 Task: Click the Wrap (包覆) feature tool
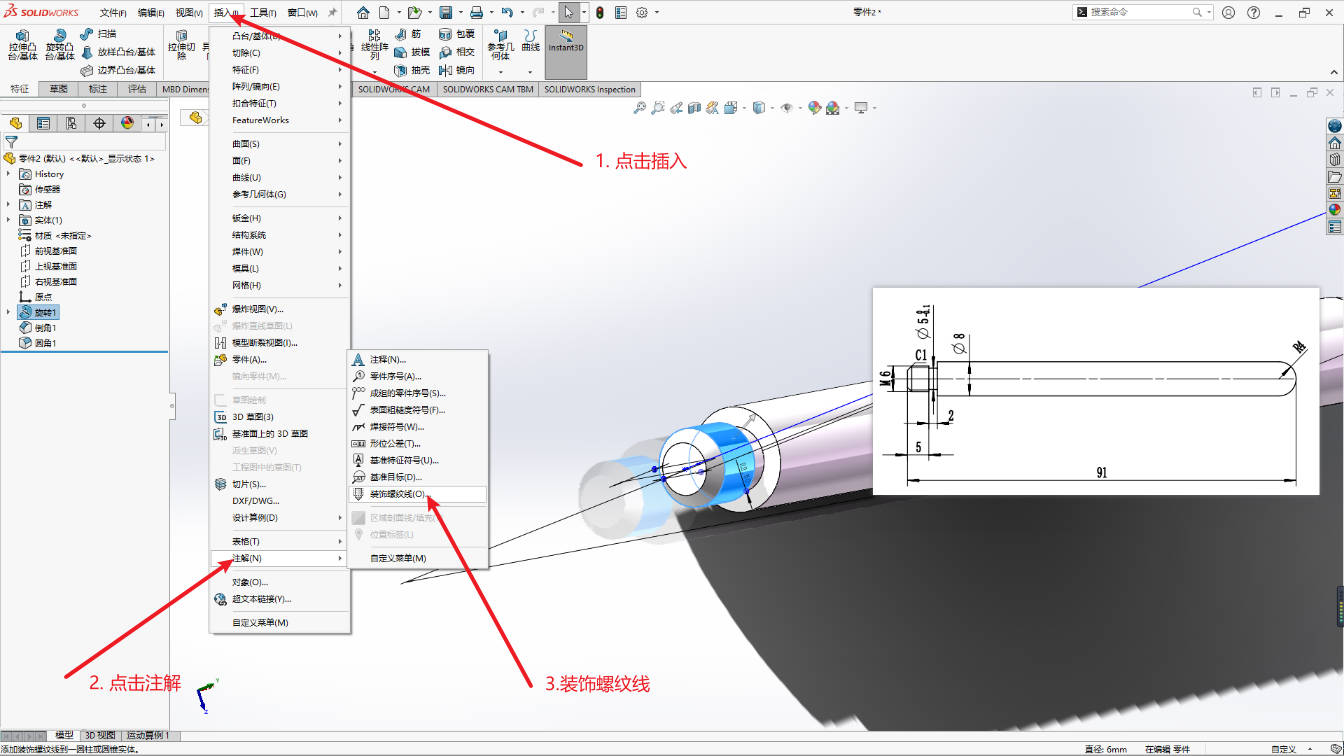coord(457,34)
